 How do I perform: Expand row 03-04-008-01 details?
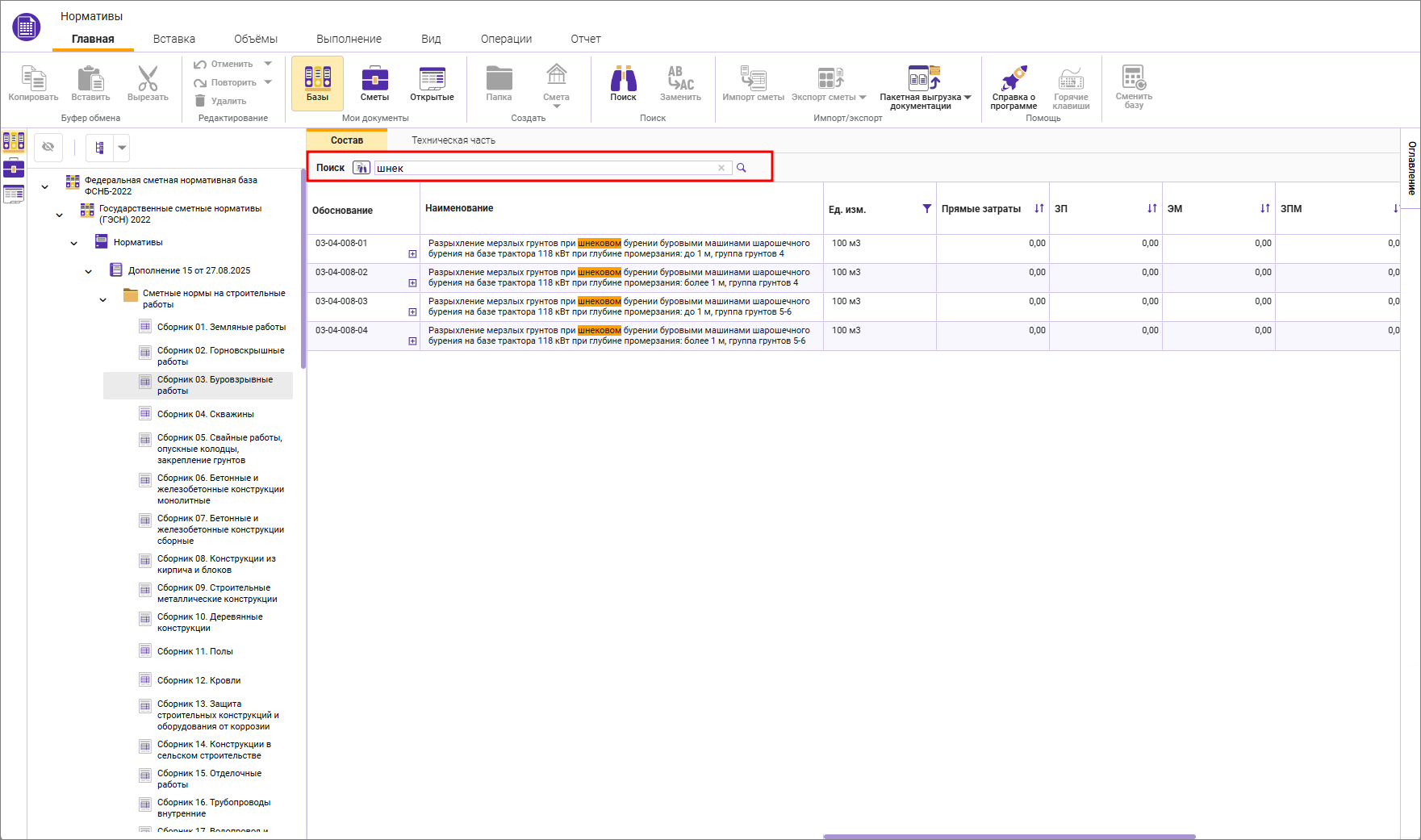click(x=412, y=254)
